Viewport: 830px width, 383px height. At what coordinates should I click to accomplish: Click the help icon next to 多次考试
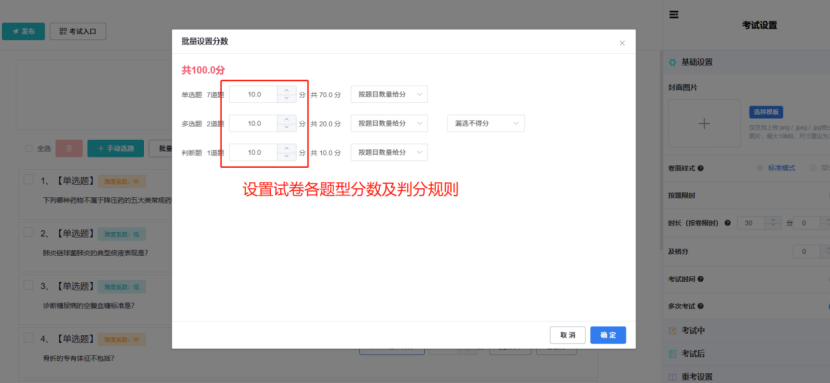[x=700, y=306]
